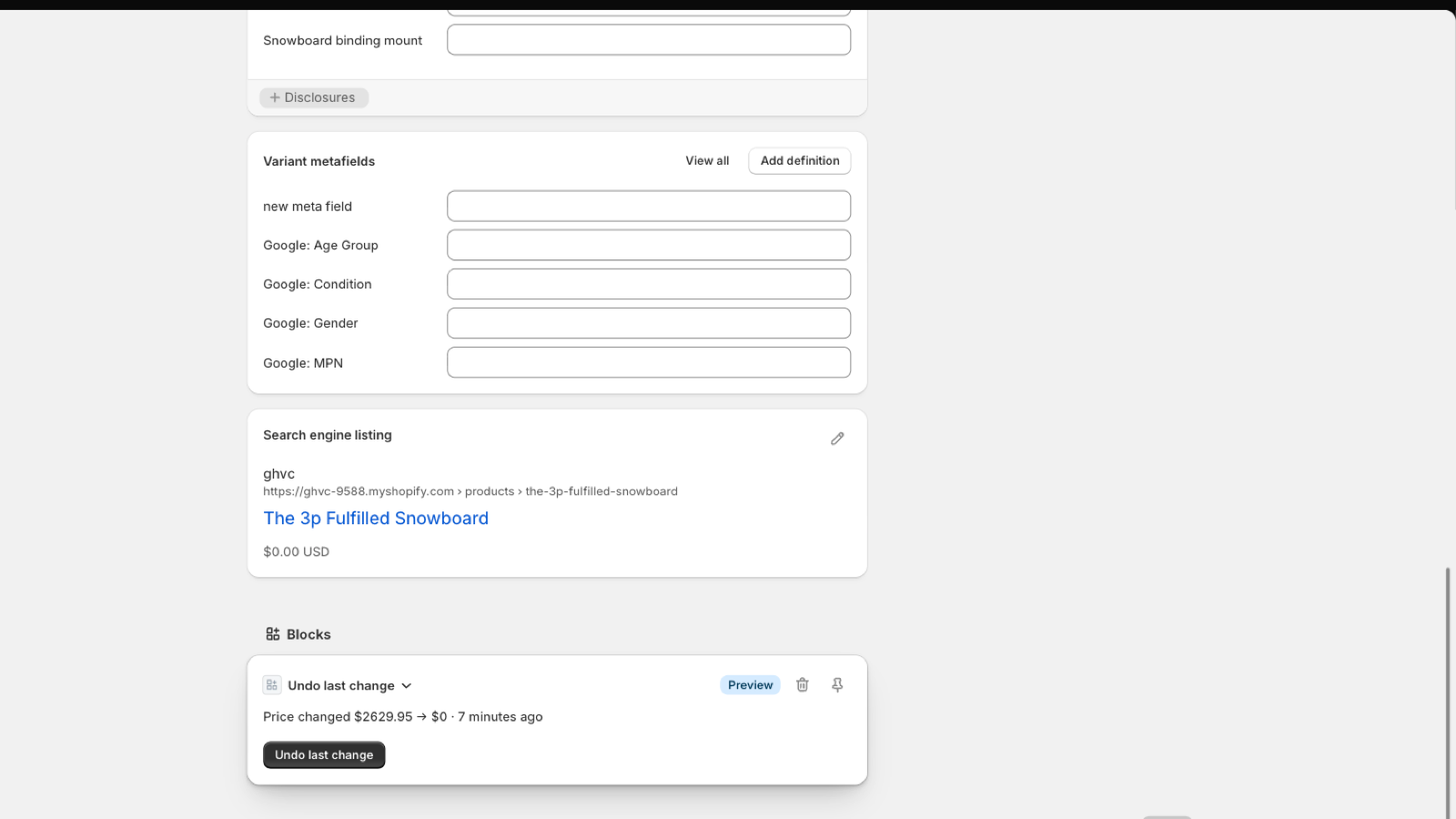
Task: Pin the Undo last change block
Action: coord(837,685)
